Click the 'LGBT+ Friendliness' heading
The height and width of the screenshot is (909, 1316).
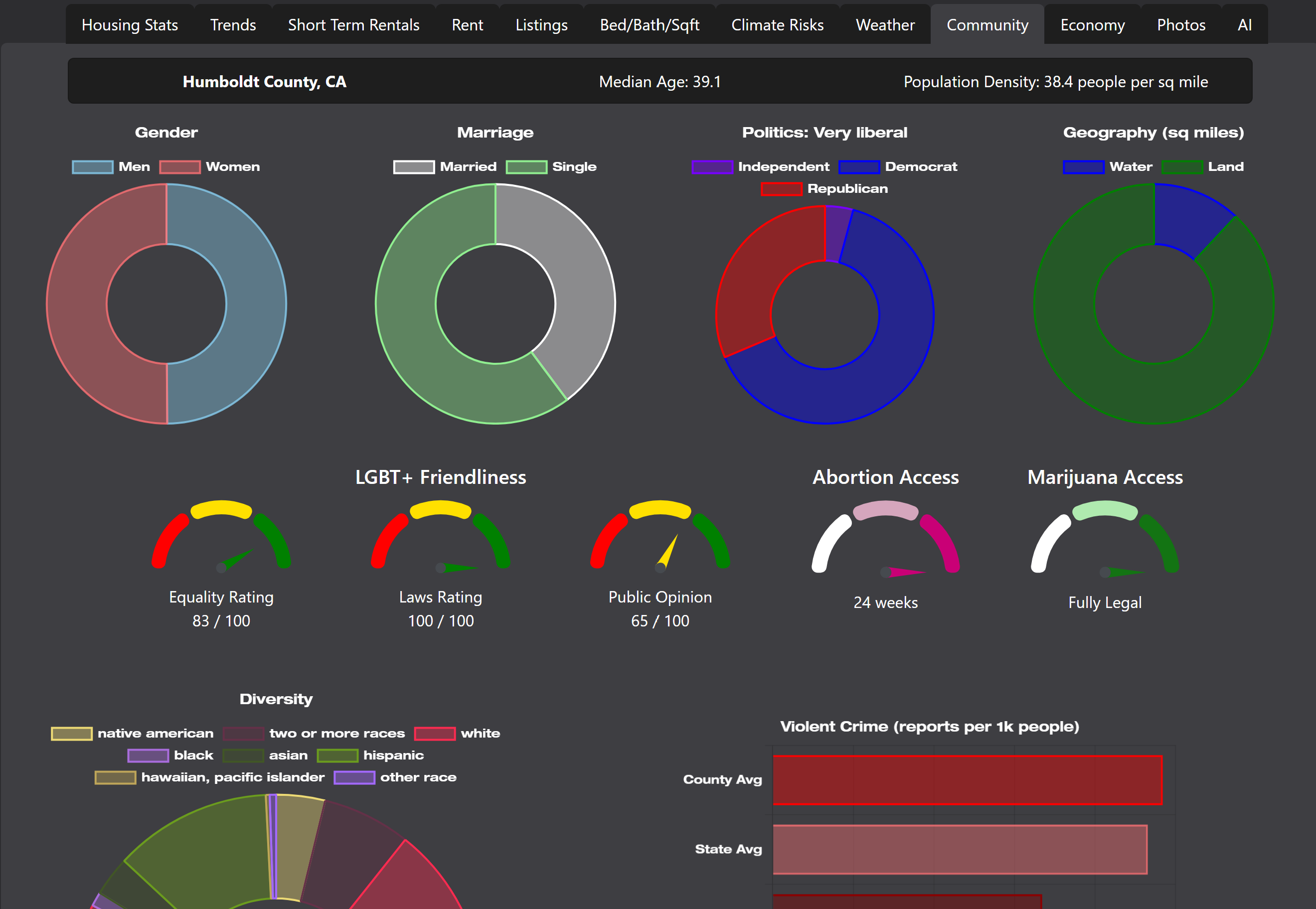click(x=440, y=477)
